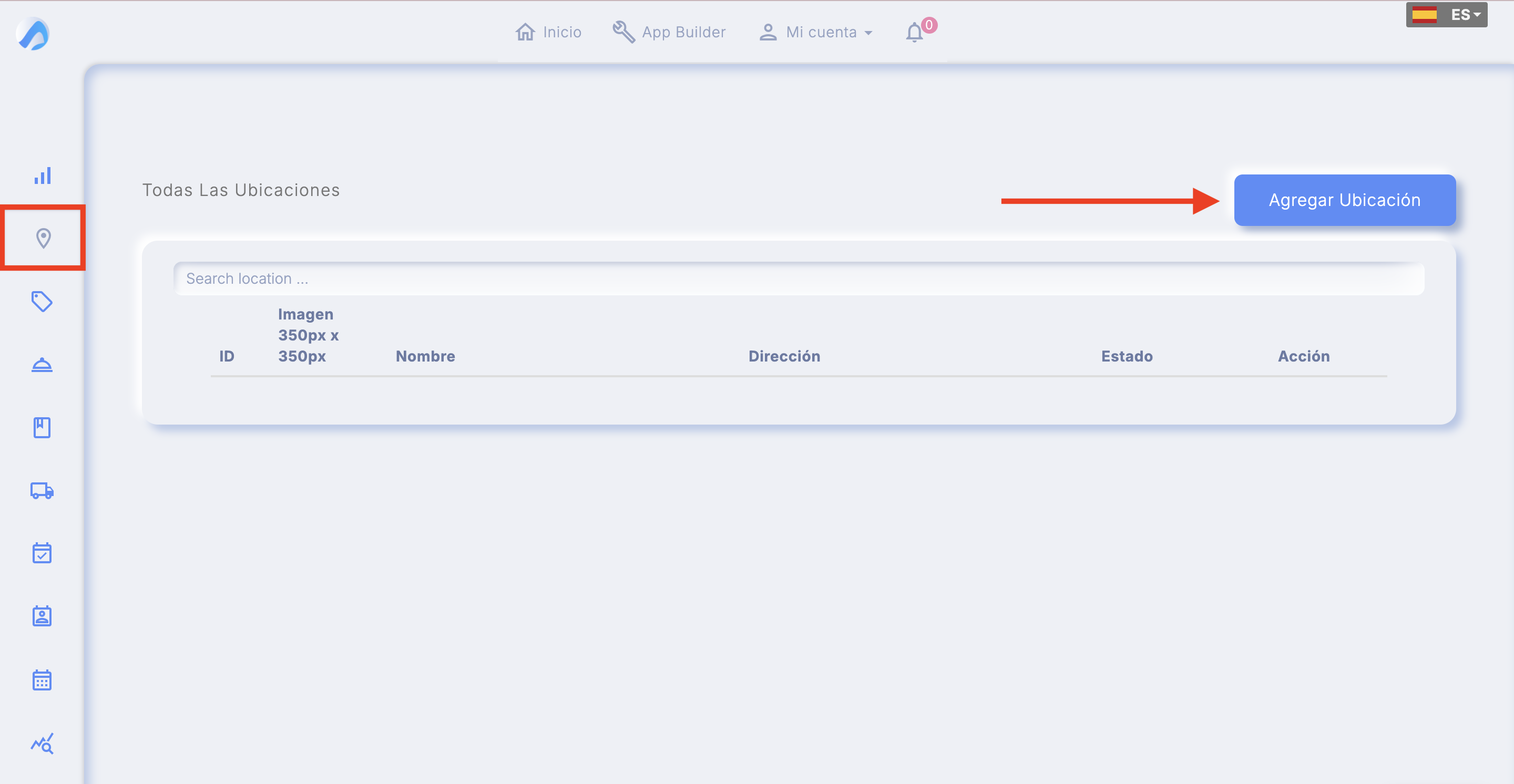Click the user icon beside Mi cuenta
The height and width of the screenshot is (784, 1514).
(x=768, y=32)
